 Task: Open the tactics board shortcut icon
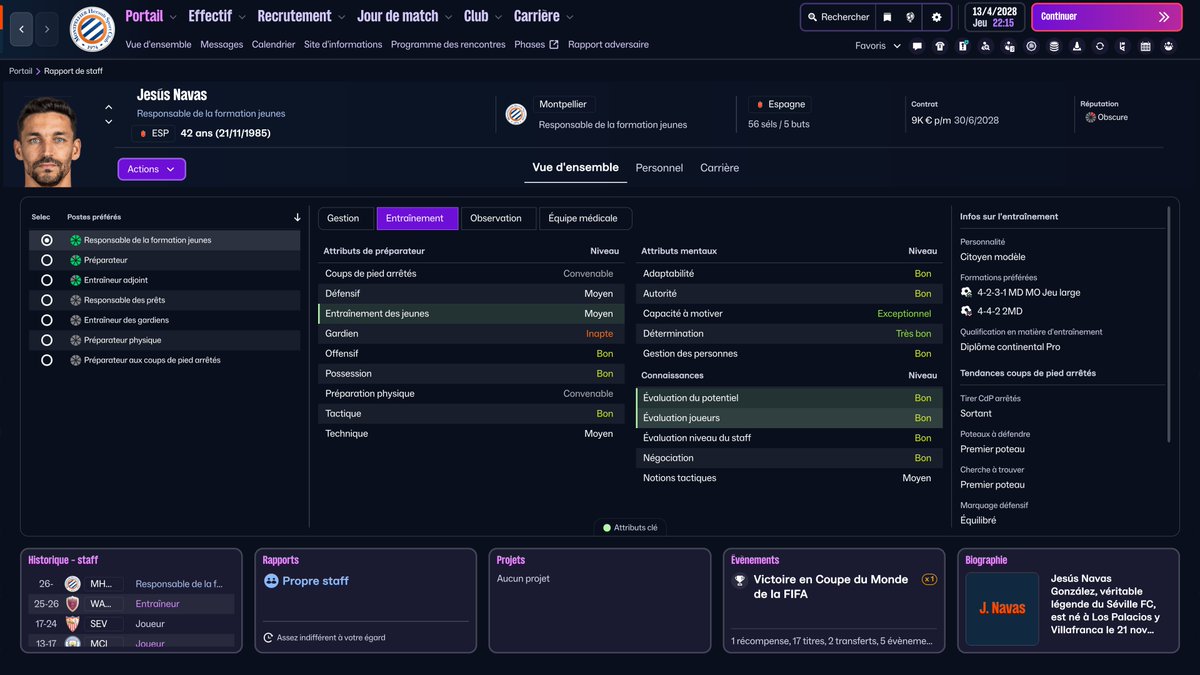point(963,46)
